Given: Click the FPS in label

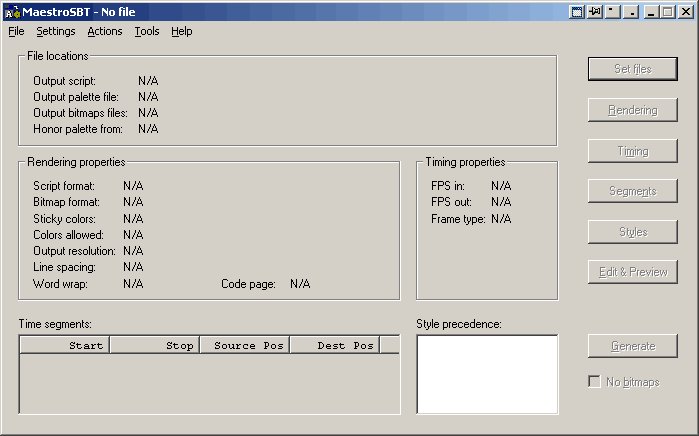Looking at the screenshot, I should (448, 186).
